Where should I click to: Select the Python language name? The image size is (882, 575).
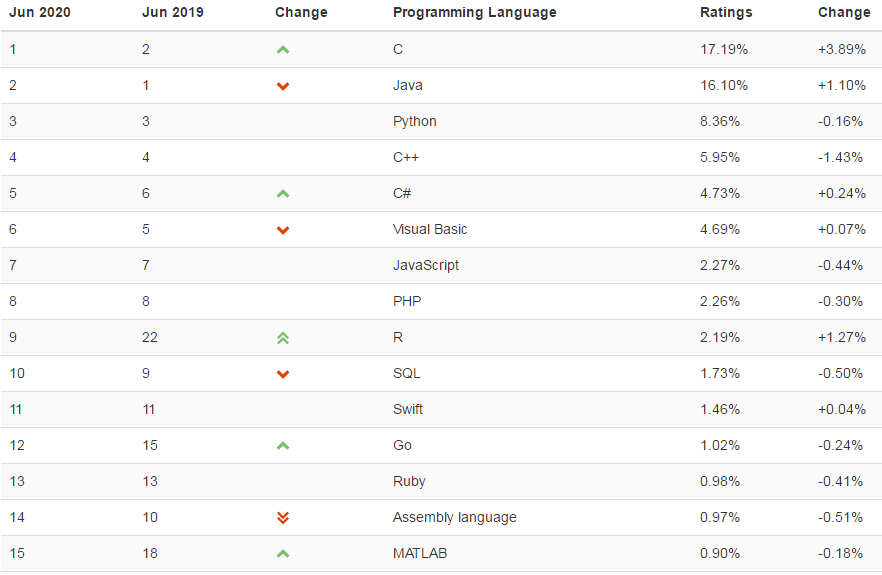415,121
